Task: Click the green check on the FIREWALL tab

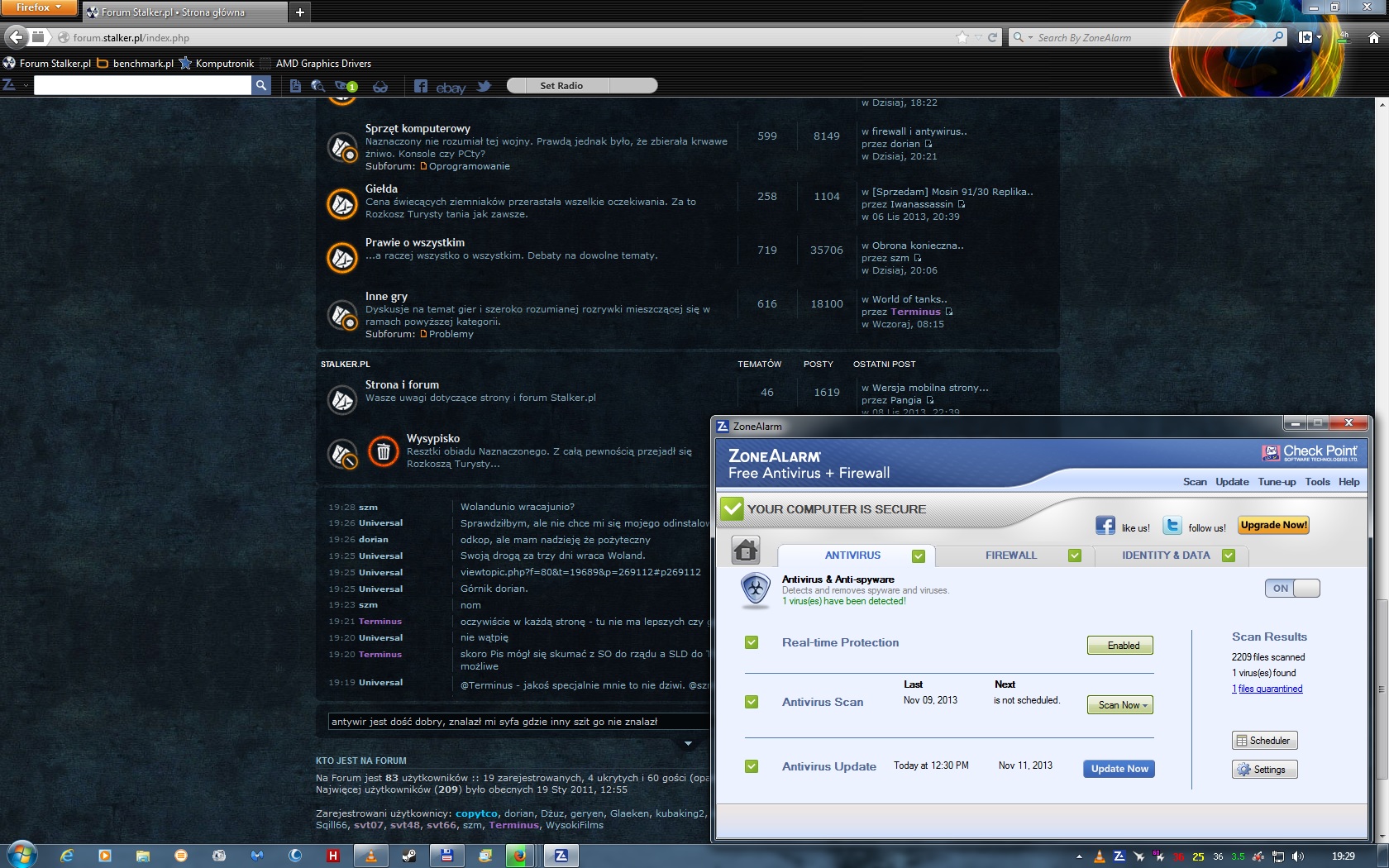Action: [1075, 556]
